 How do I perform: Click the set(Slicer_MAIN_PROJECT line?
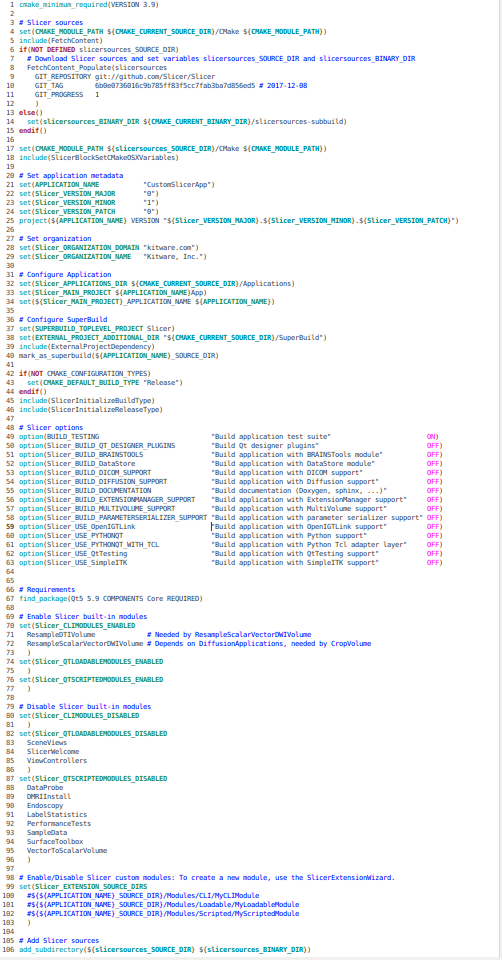[113, 293]
